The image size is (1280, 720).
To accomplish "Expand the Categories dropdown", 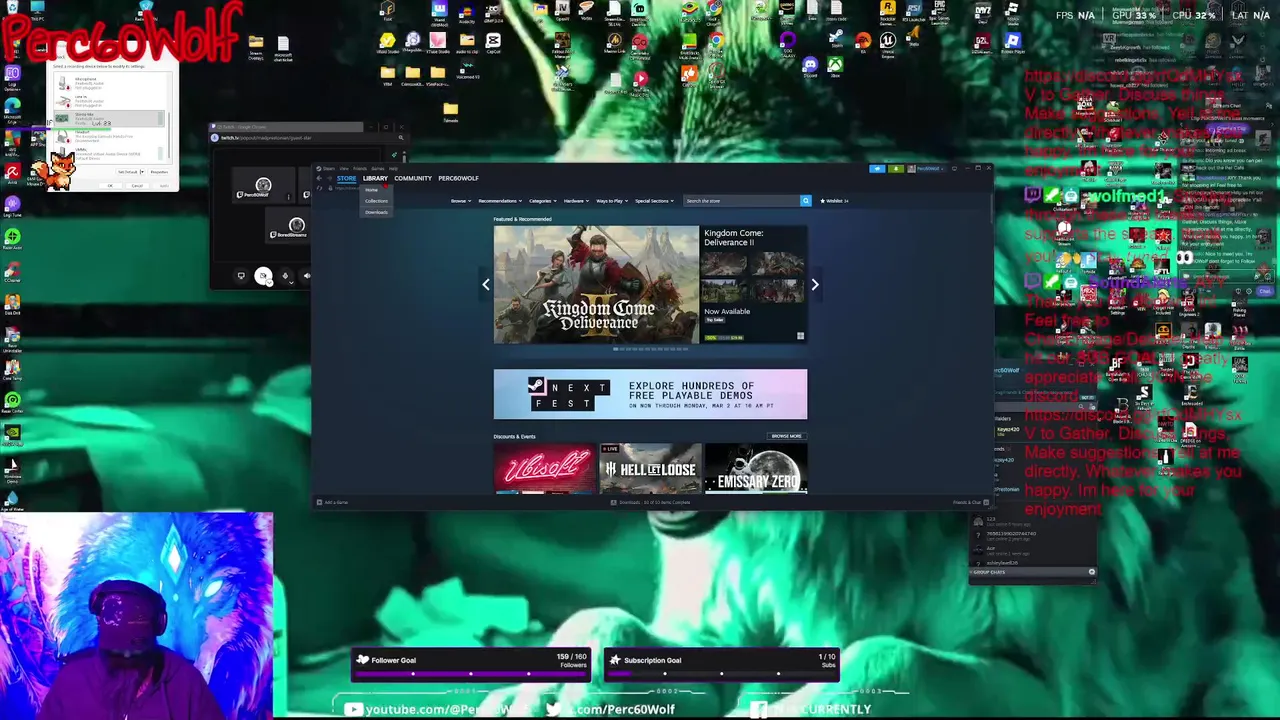I will (x=543, y=201).
